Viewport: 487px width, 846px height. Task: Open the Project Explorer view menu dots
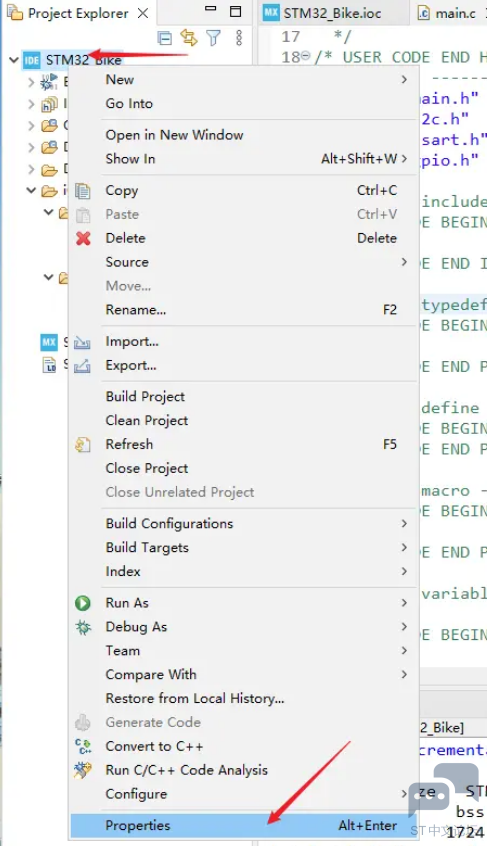(239, 37)
